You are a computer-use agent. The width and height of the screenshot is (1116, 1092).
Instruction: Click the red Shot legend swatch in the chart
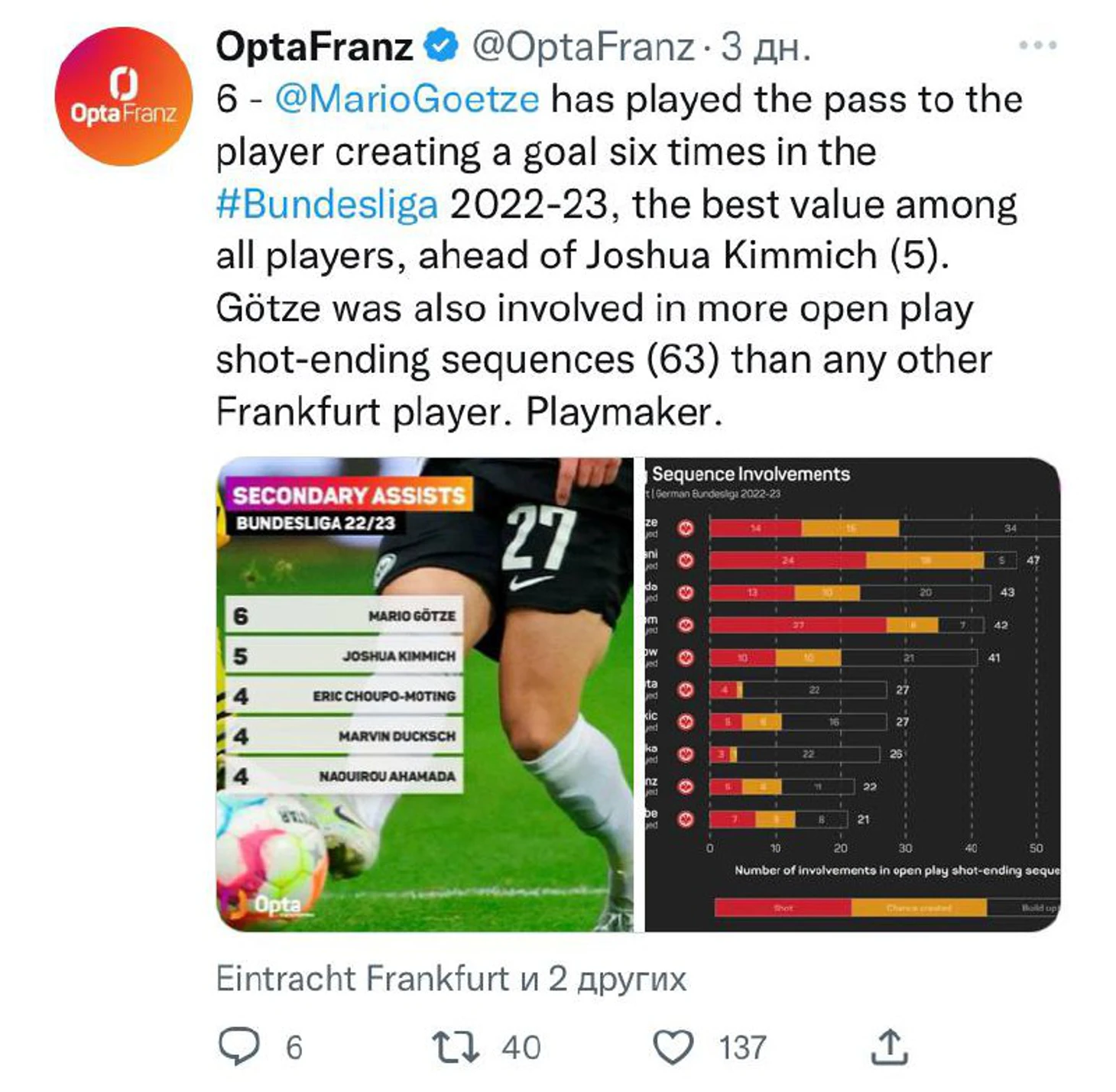tap(783, 907)
